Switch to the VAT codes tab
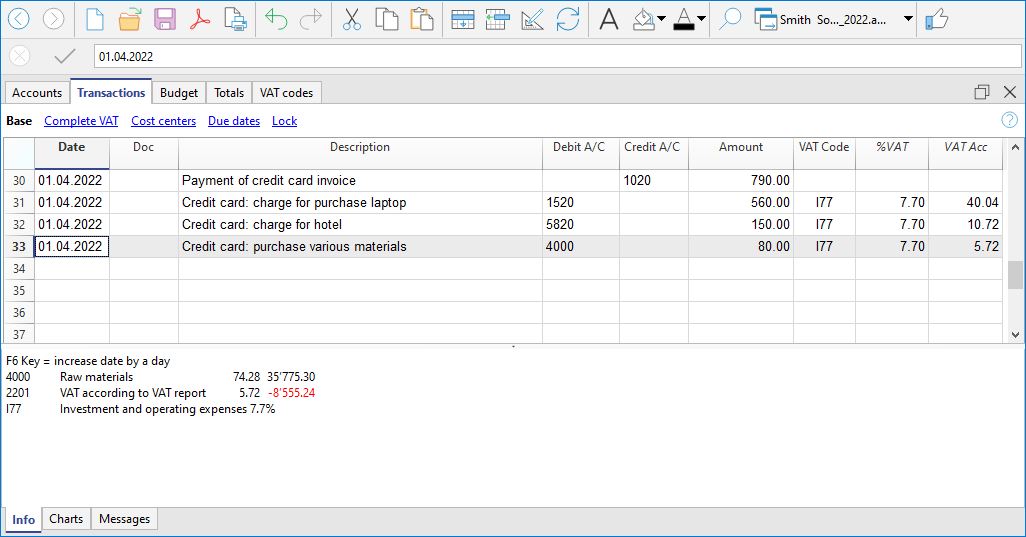Image resolution: width=1026 pixels, height=537 pixels. coord(286,93)
